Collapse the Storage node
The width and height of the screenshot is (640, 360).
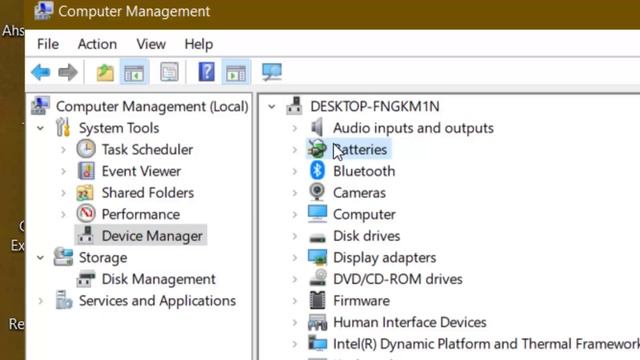(40, 258)
